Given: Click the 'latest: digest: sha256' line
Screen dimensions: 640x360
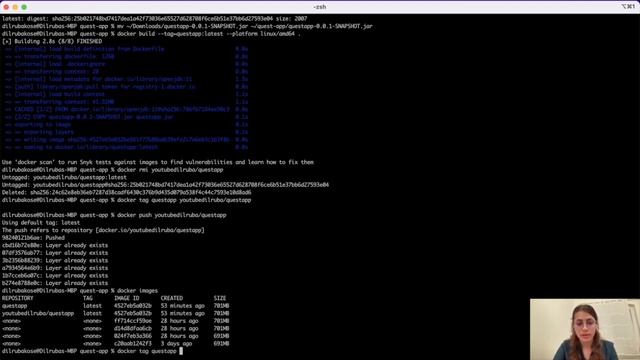Looking at the screenshot, I should 154,19.
